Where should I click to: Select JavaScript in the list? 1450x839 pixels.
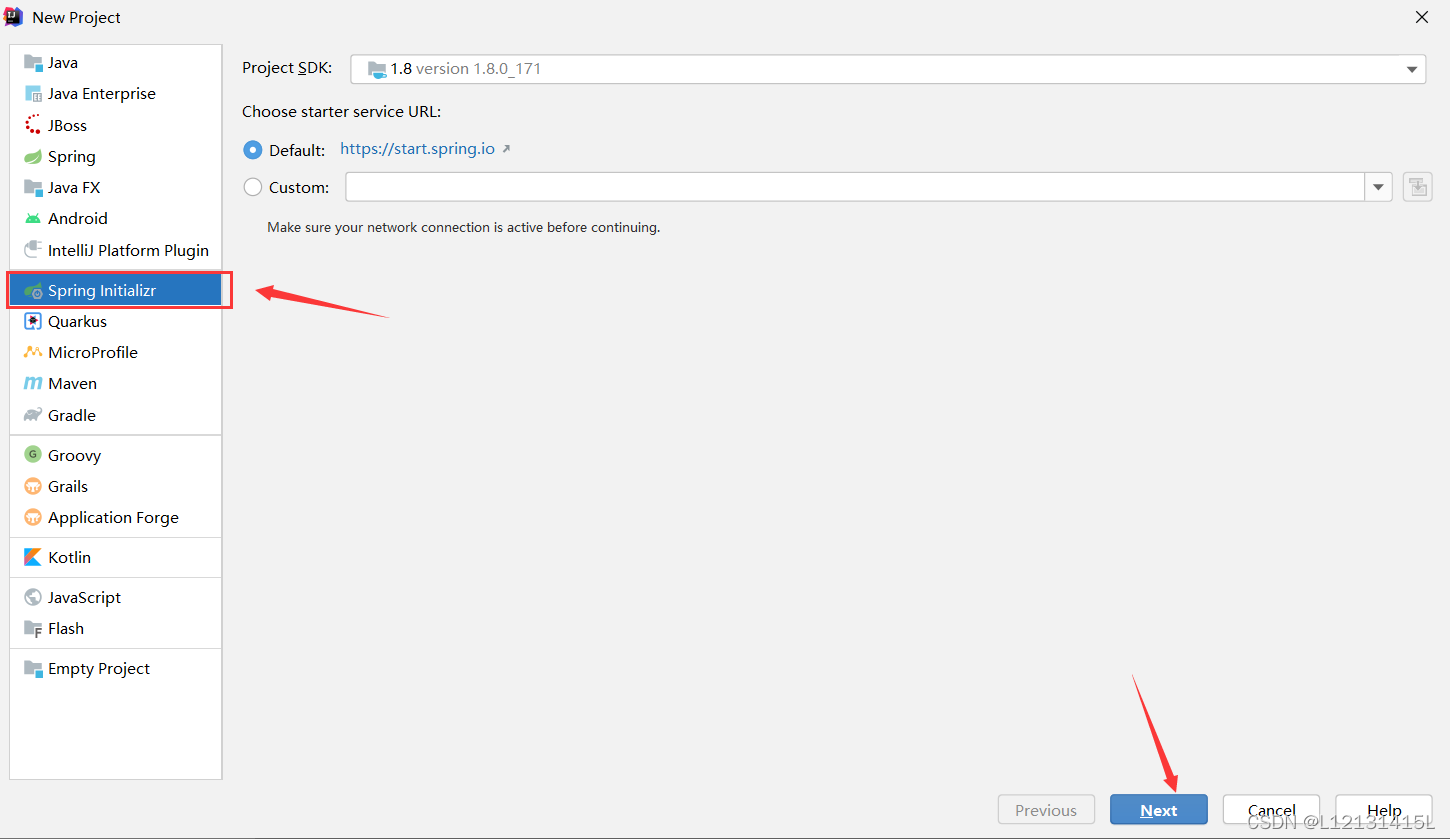pos(116,597)
